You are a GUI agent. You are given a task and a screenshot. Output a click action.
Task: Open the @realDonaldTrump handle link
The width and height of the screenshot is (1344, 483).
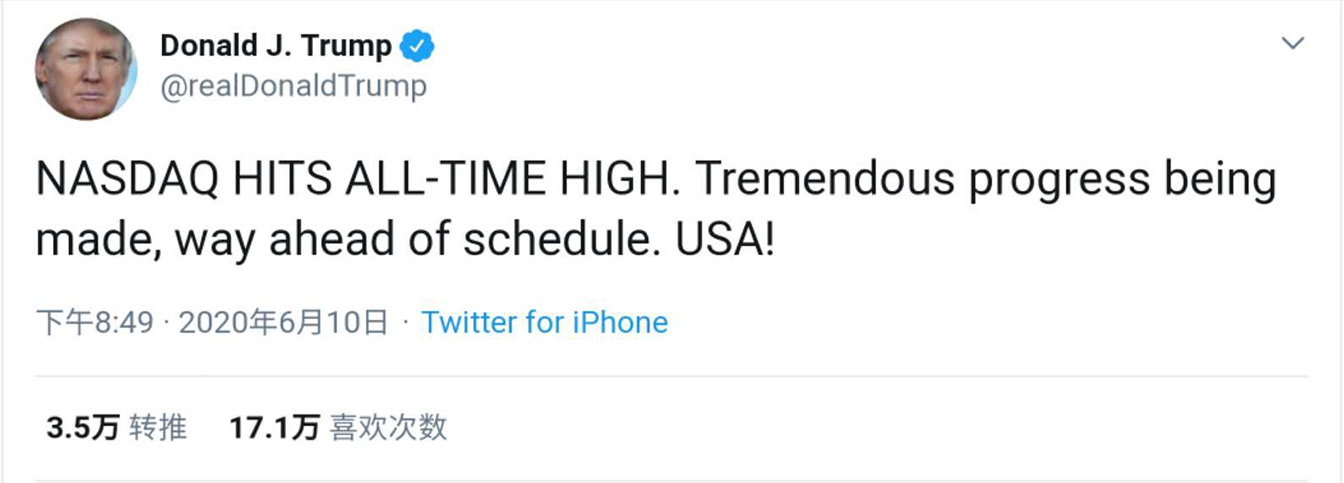(294, 86)
